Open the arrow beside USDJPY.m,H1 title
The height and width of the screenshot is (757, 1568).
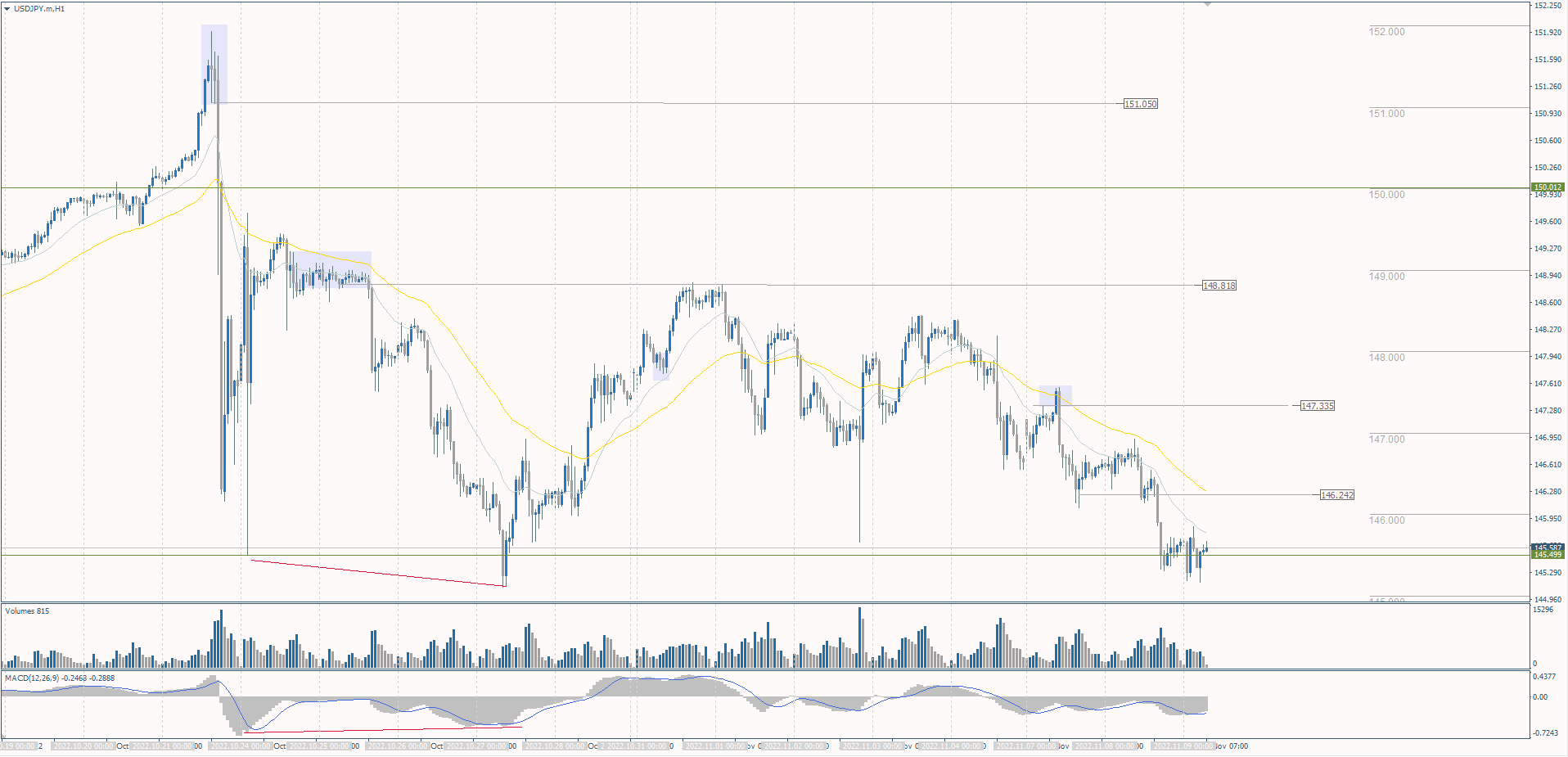click(7, 8)
